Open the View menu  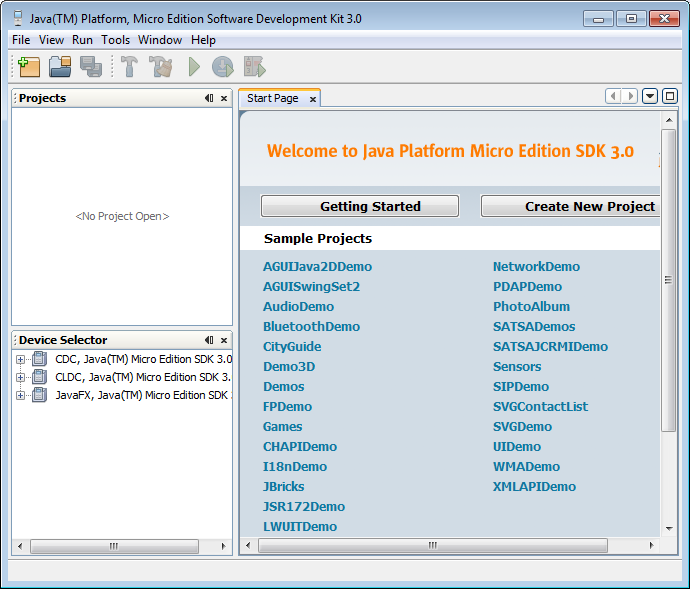click(x=51, y=40)
